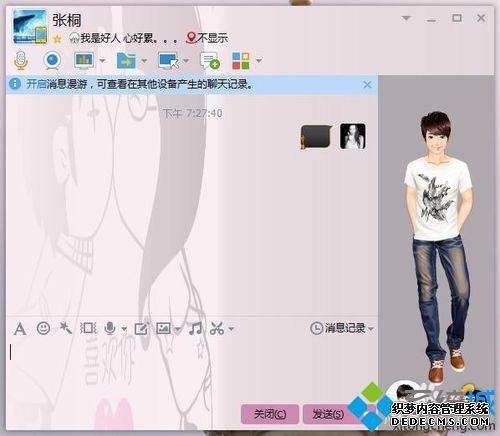The width and height of the screenshot is (500, 436).
Task: Start a video call via the webcam icon
Action: (52, 61)
